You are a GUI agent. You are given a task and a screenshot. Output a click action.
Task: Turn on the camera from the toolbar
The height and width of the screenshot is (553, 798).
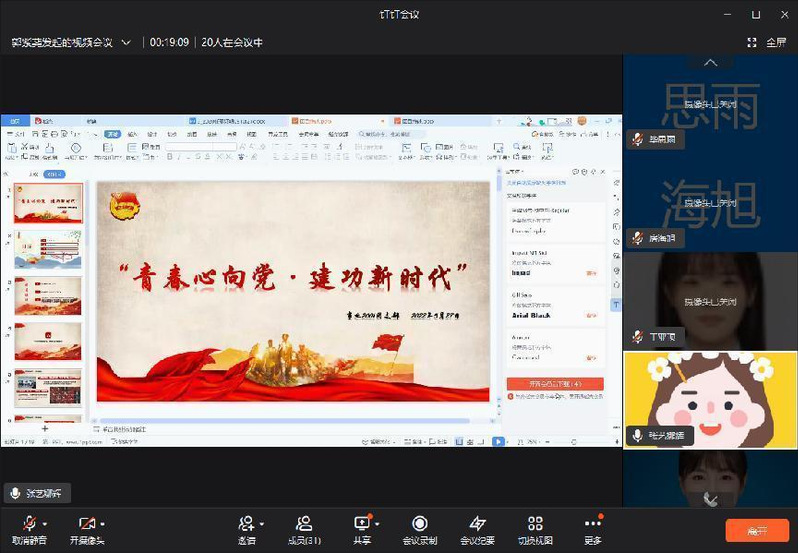tap(86, 525)
